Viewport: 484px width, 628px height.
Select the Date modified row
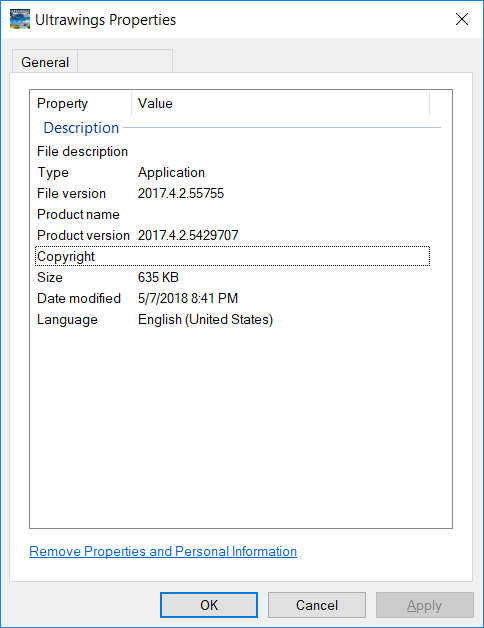click(x=232, y=298)
